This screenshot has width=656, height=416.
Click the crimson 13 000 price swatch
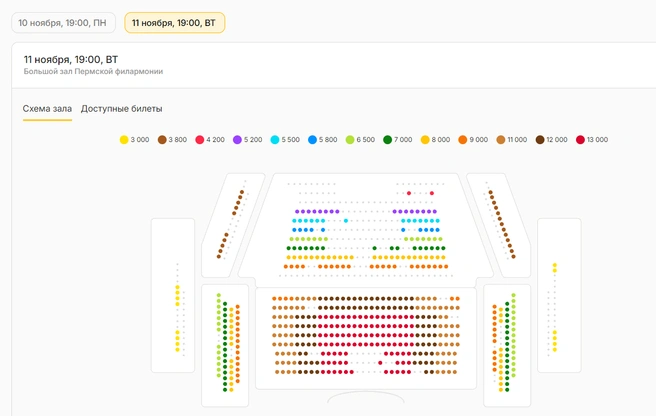click(580, 140)
